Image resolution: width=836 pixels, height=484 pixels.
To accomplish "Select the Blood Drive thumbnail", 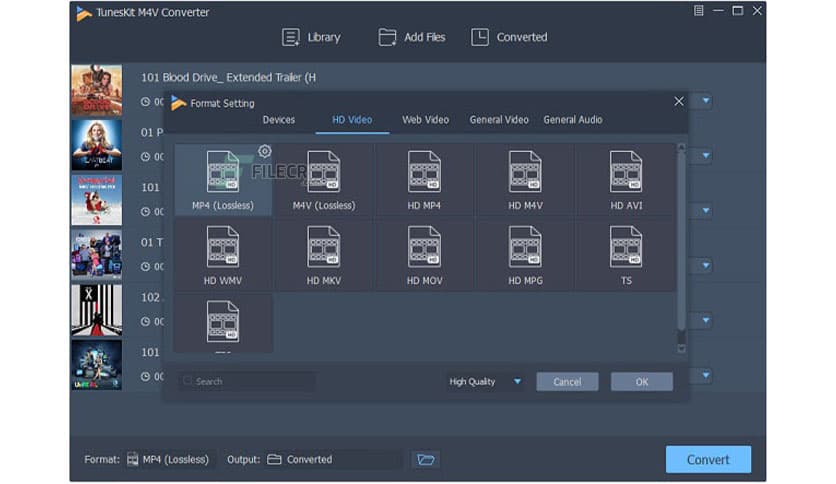I will 97,90.
